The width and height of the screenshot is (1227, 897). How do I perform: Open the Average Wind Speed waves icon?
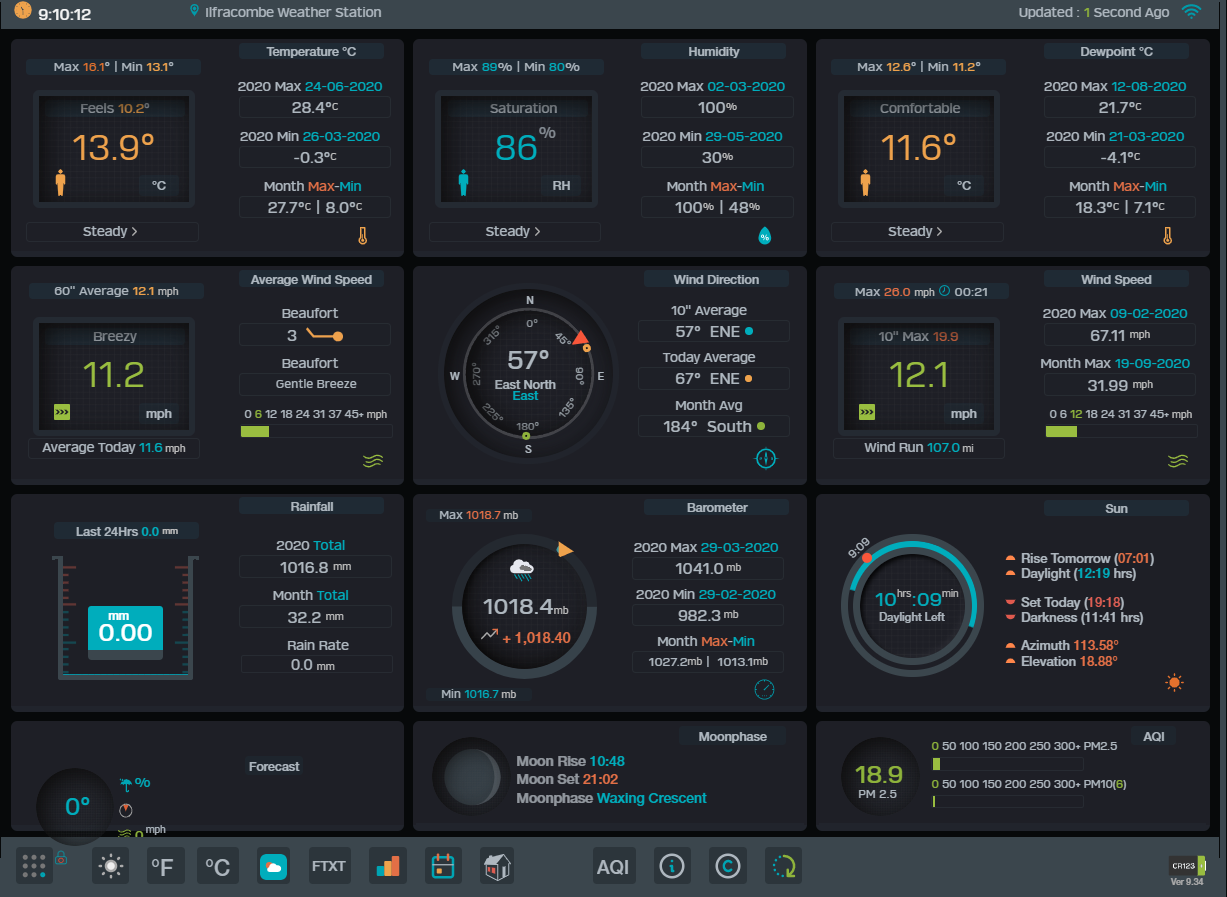pos(373,461)
